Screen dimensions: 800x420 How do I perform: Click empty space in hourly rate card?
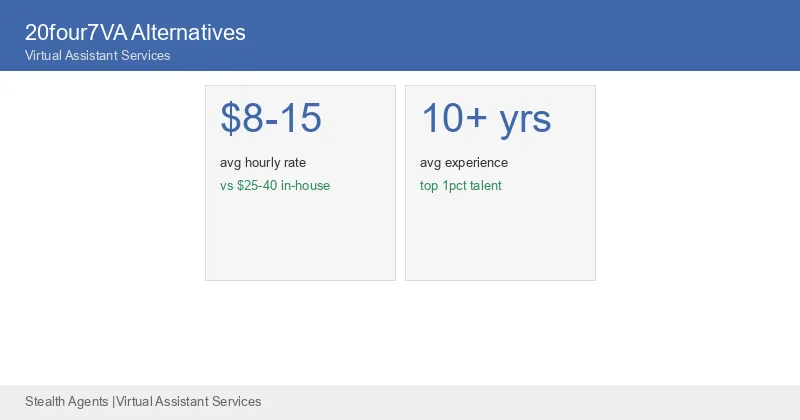[301, 237]
